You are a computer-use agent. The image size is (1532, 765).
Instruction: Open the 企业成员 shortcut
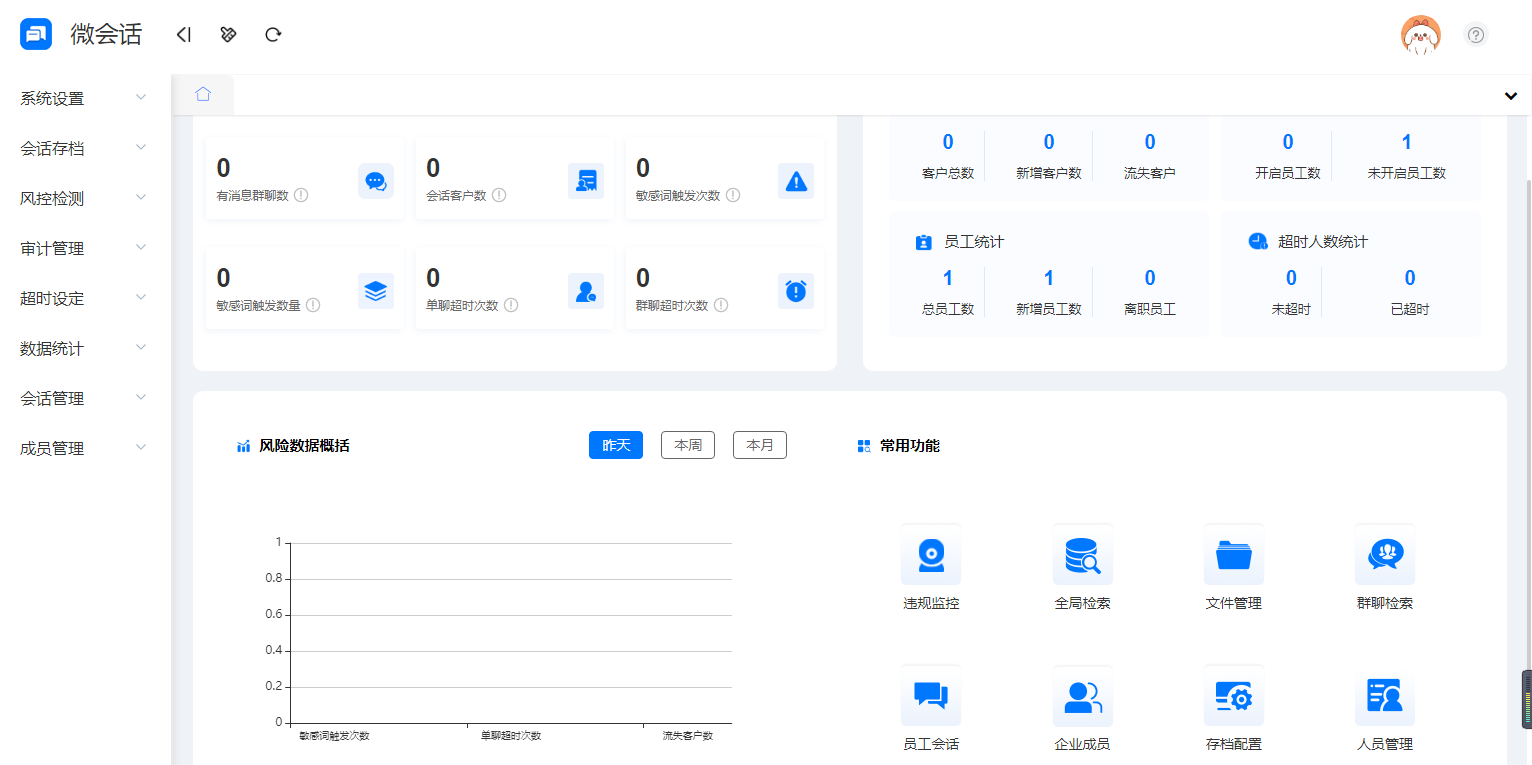(1082, 696)
